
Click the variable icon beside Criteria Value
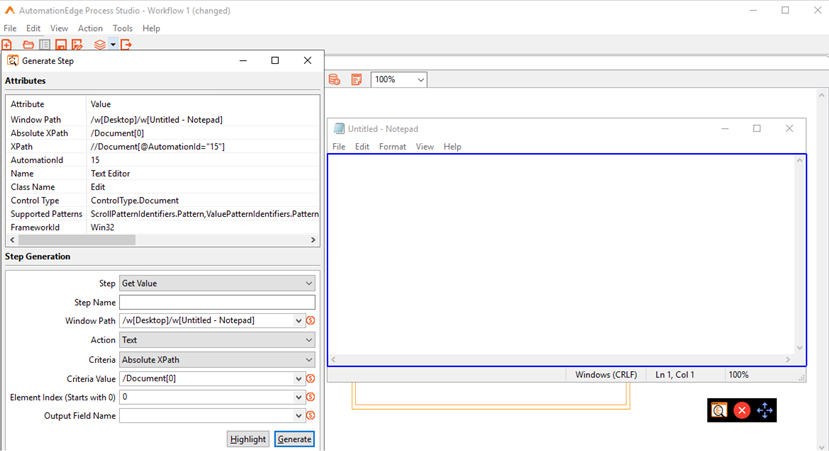click(x=311, y=379)
